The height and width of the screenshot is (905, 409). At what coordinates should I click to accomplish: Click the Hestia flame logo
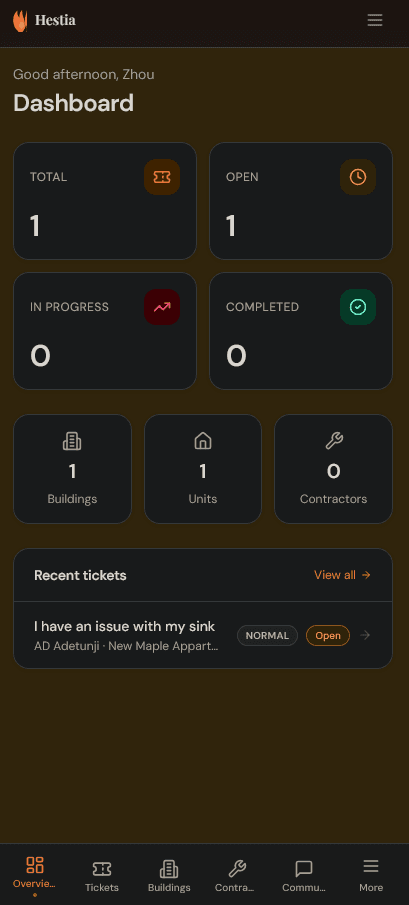(20, 21)
